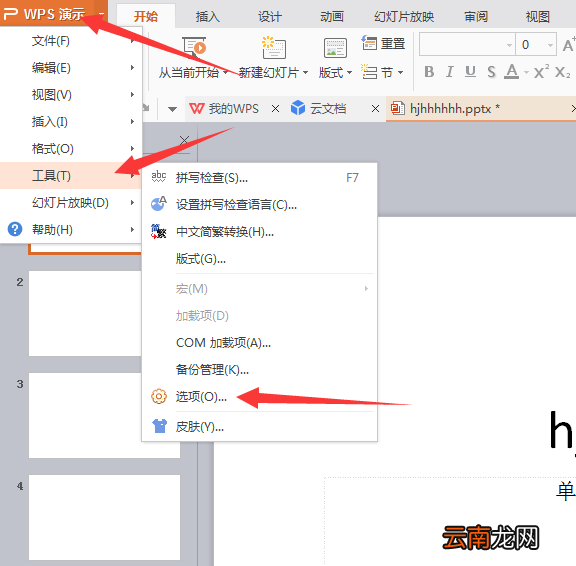The image size is (576, 566).
Task: Open 文件(F) menu item
Action: tap(71, 41)
